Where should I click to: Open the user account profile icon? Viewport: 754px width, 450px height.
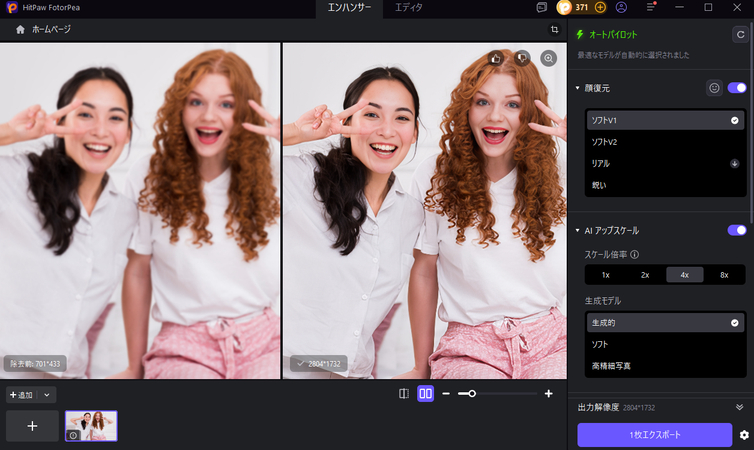pyautogui.click(x=621, y=7)
